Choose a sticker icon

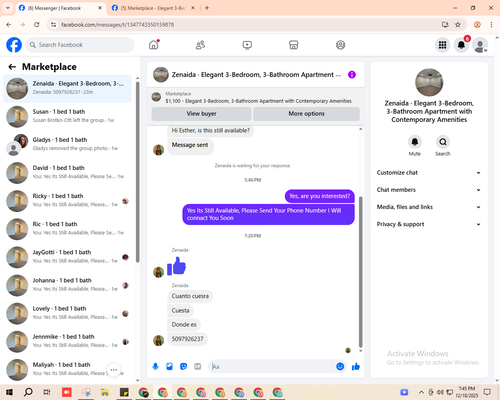[x=183, y=367]
